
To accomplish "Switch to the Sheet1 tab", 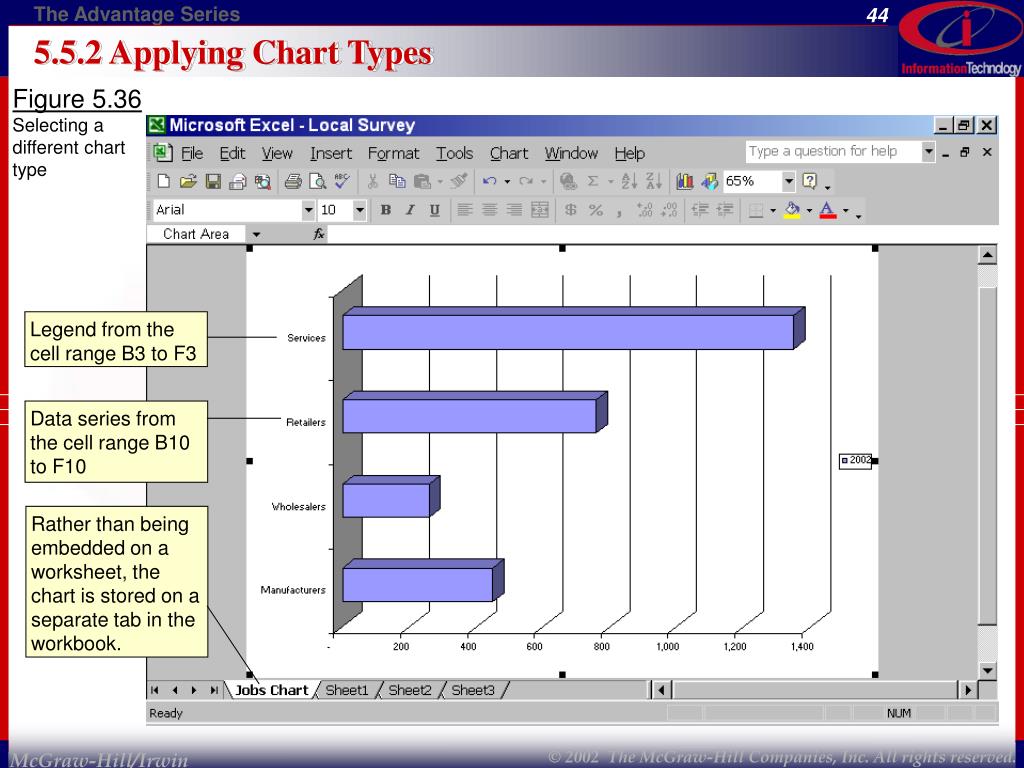I will 347,690.
